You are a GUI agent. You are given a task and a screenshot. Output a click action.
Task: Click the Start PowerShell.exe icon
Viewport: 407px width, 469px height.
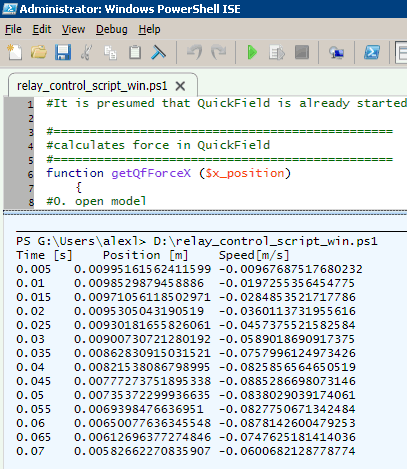[372, 52]
